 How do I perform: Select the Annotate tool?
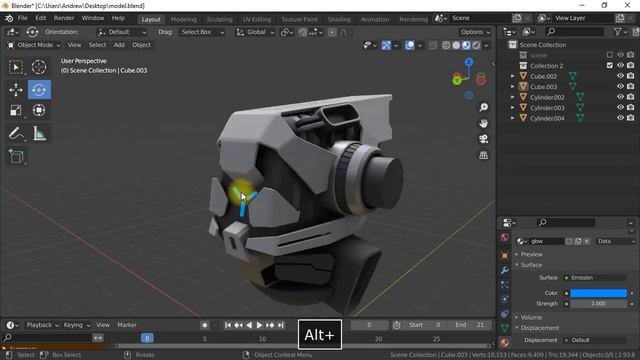16,133
